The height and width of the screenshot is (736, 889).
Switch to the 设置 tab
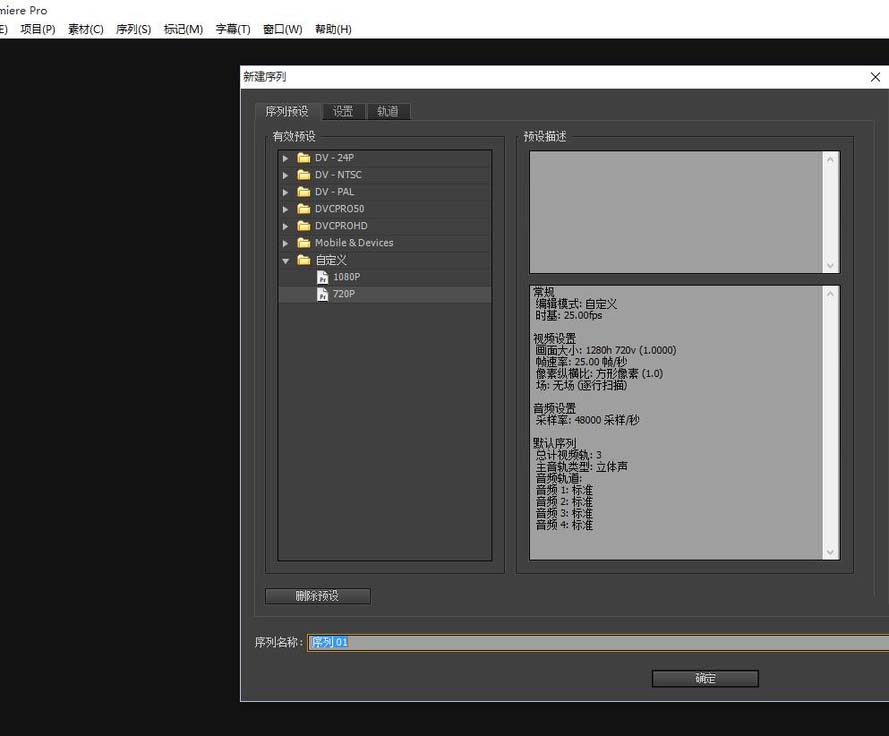click(x=343, y=111)
